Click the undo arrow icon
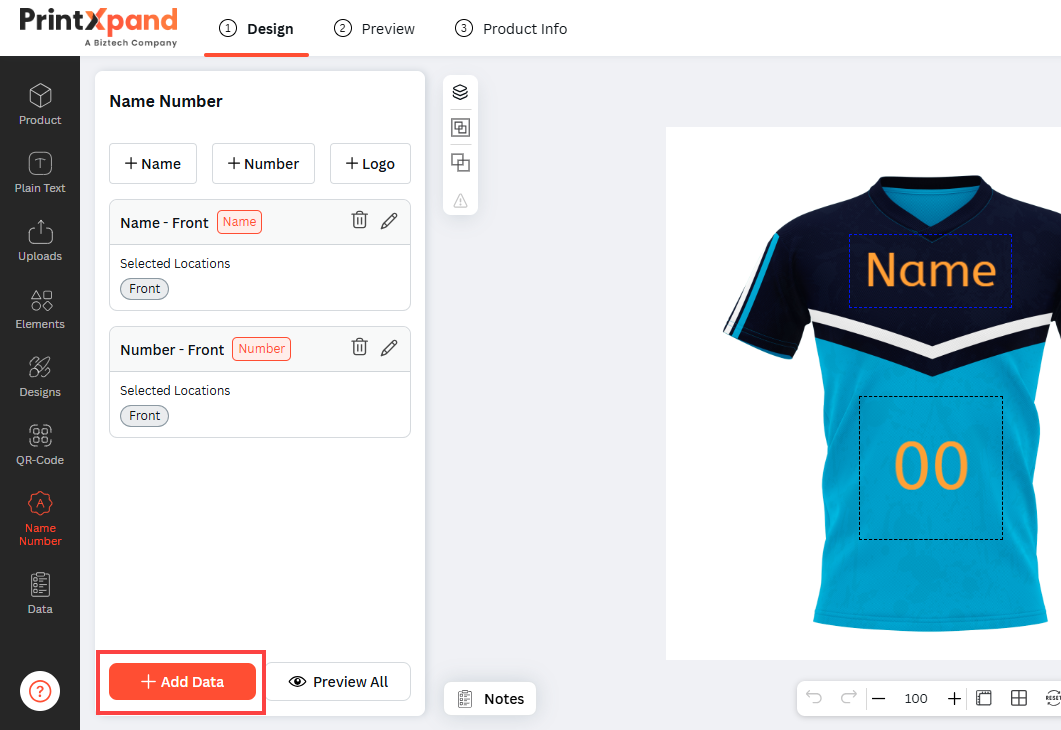Screen dimensions: 1061x730 coord(814,698)
